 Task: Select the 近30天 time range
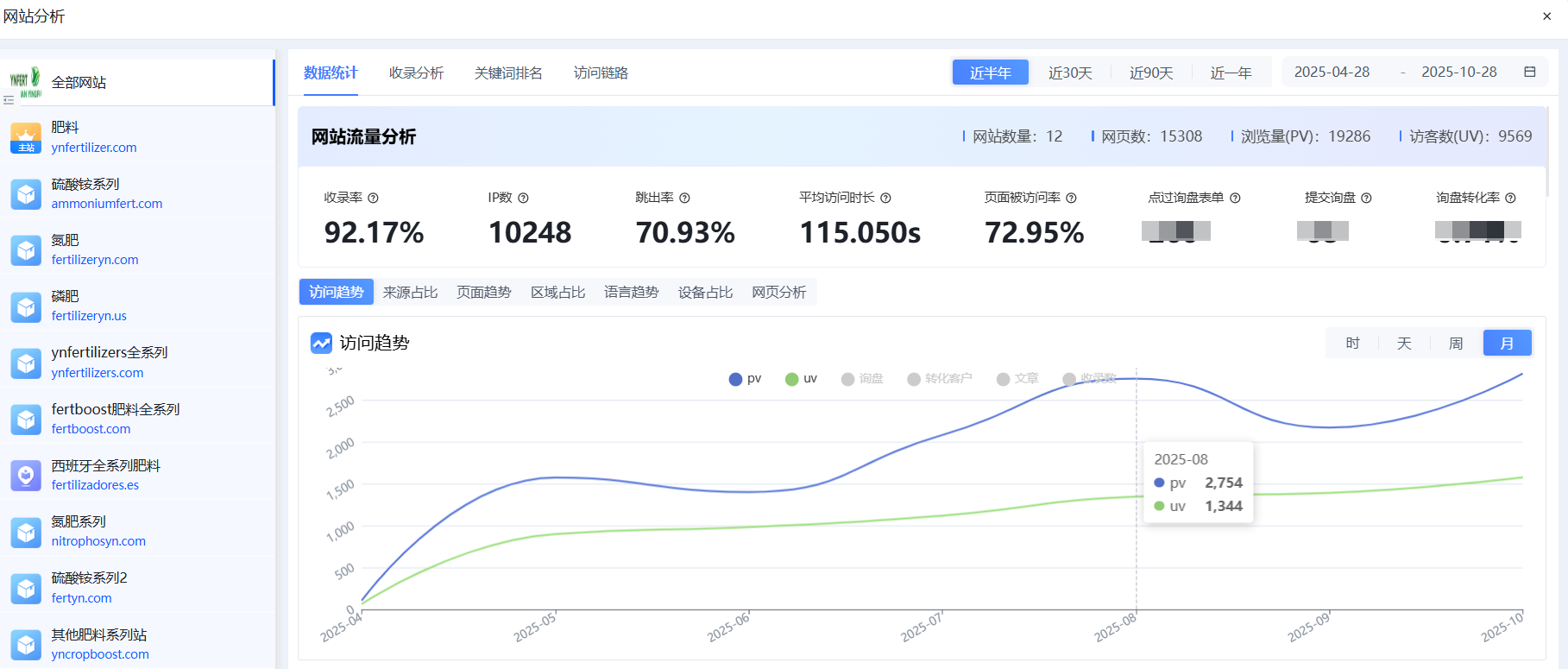point(1070,73)
